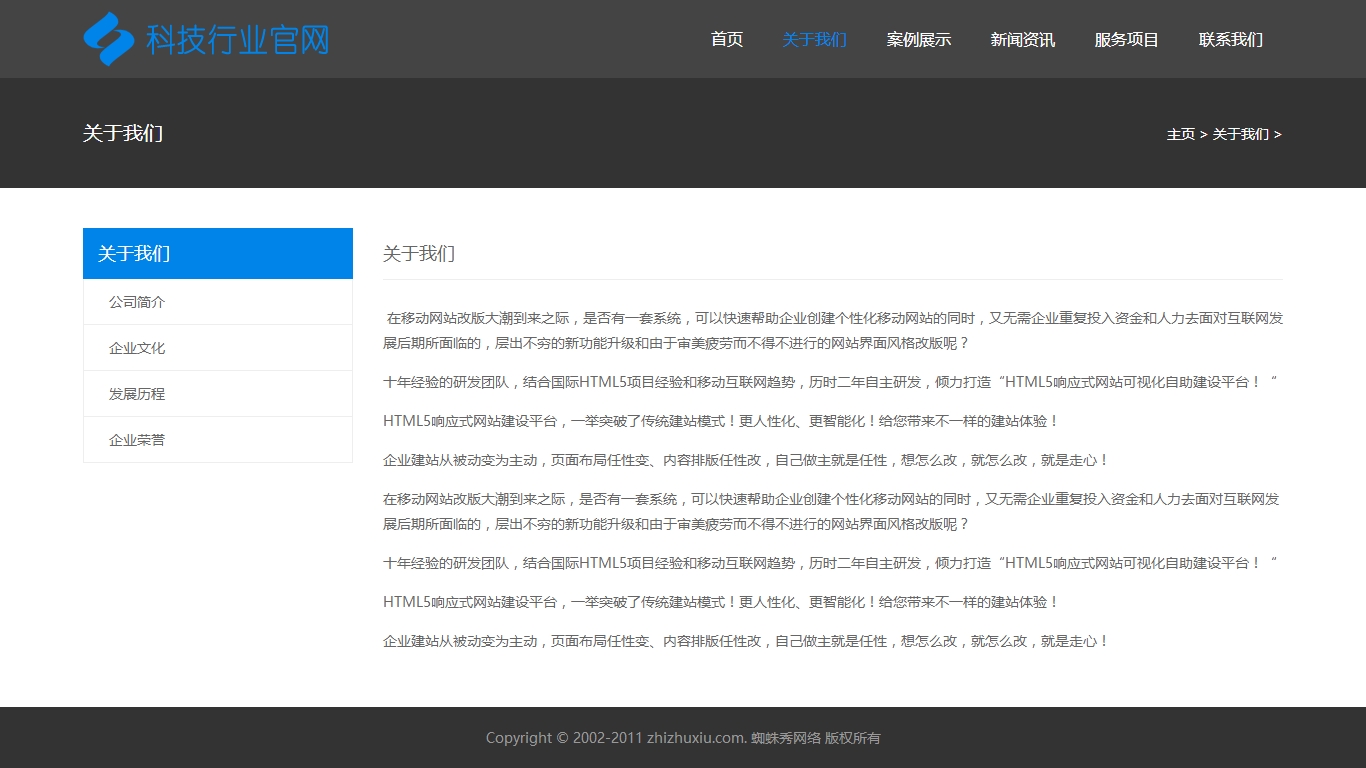1366x768 pixels.
Task: Open the 联系我们 navigation item
Action: click(1230, 40)
